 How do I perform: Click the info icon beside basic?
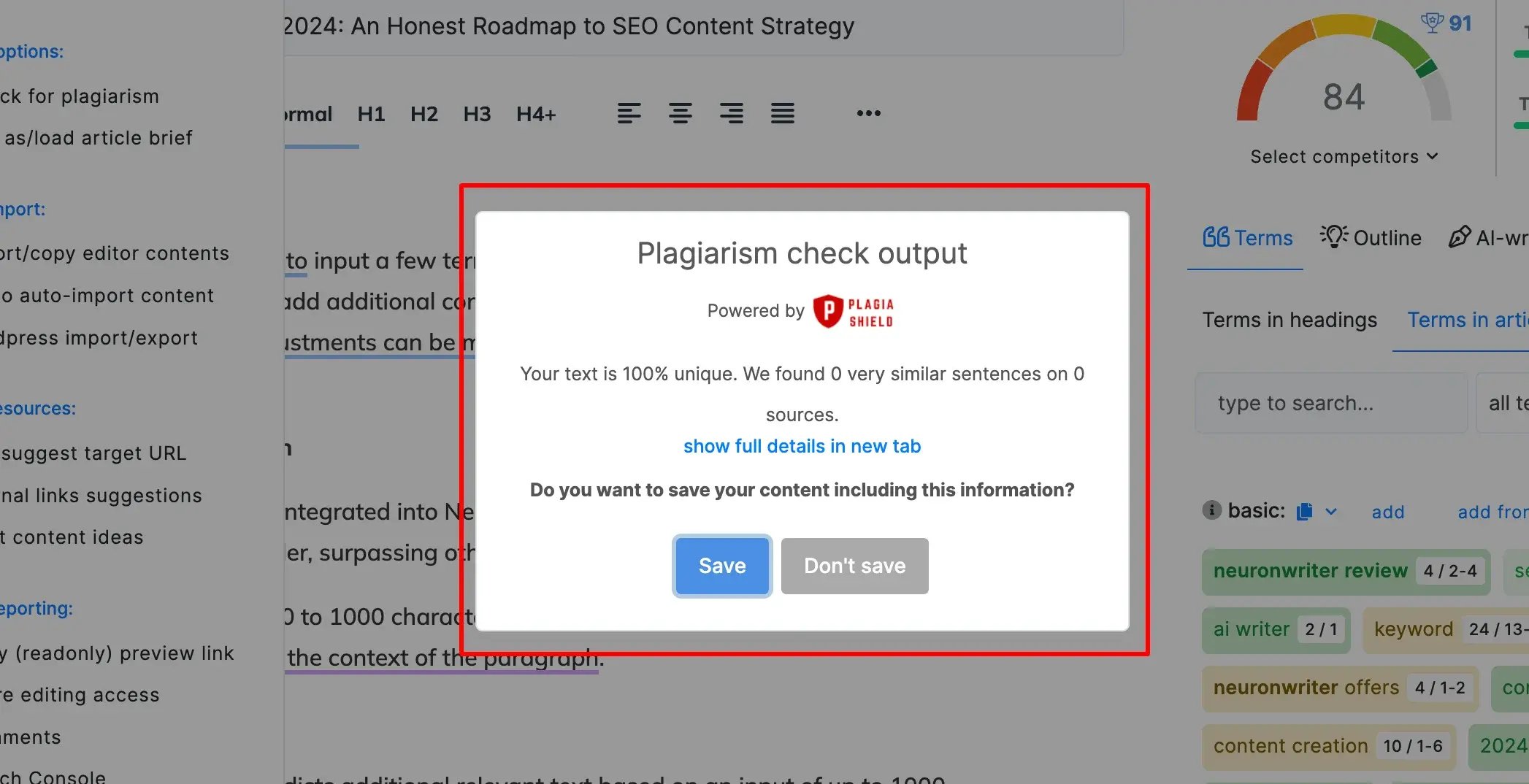[x=1211, y=510]
